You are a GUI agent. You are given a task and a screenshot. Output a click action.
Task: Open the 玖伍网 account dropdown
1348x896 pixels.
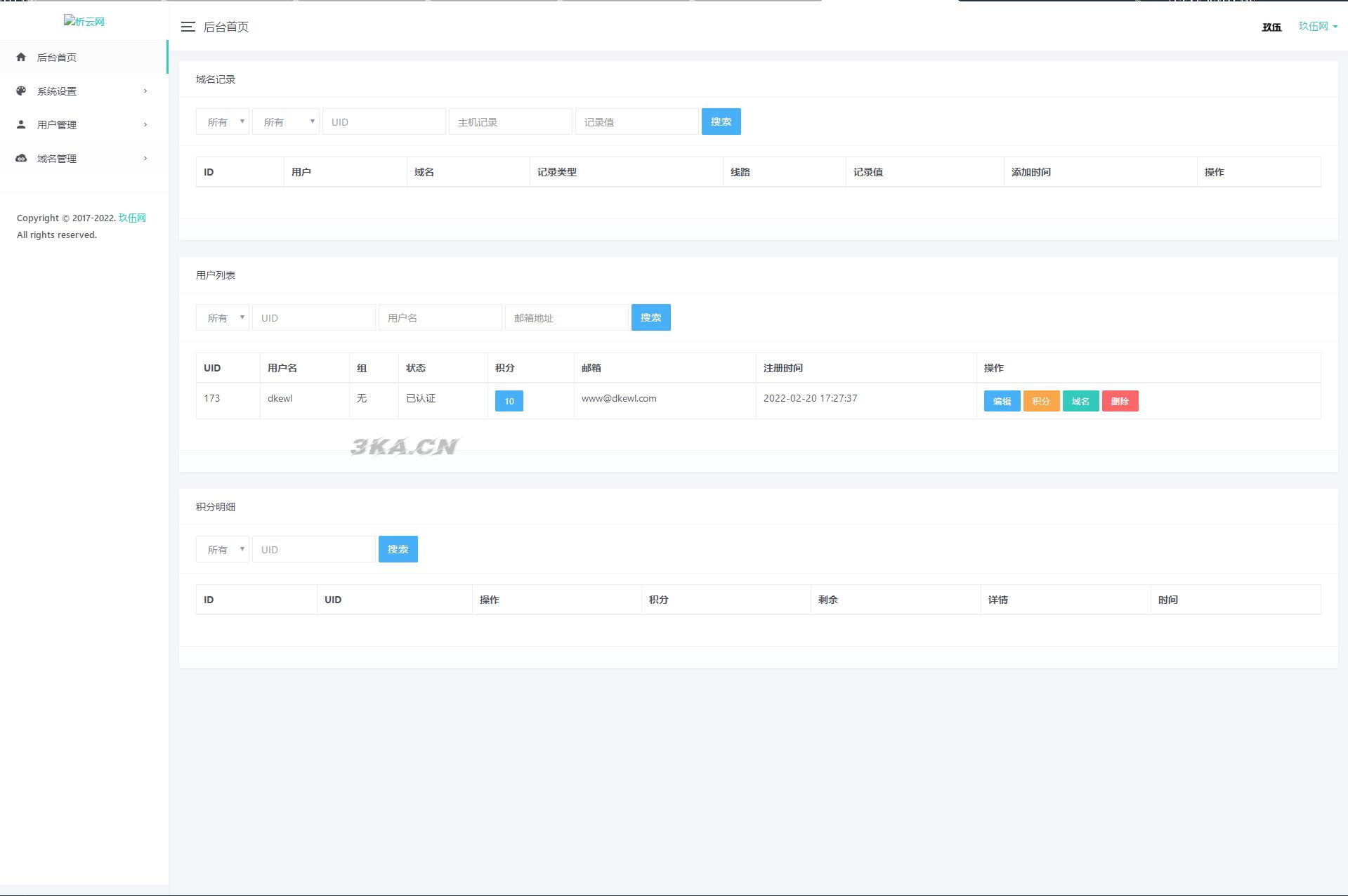coord(1317,26)
